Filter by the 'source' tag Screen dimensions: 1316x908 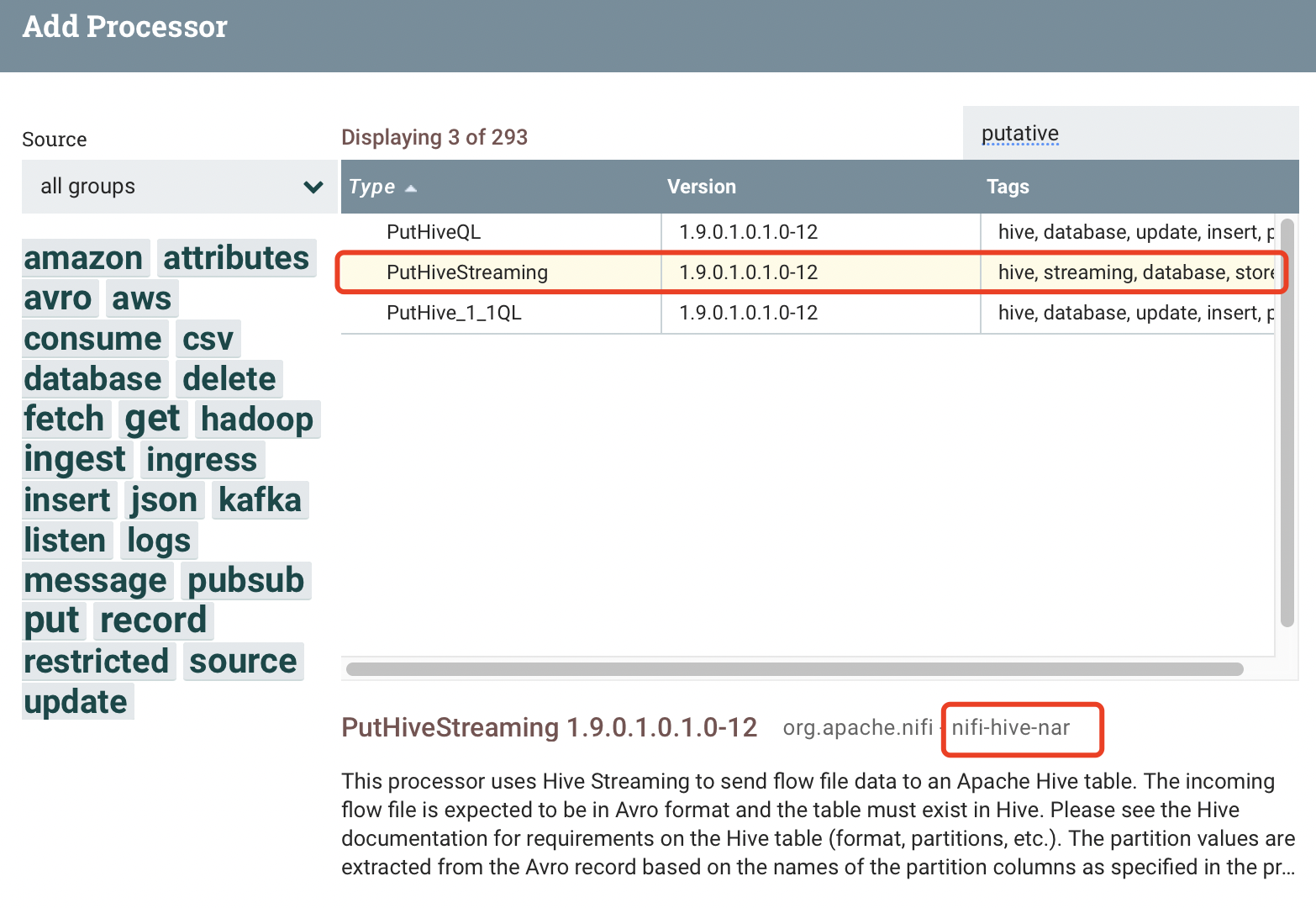pos(243,662)
